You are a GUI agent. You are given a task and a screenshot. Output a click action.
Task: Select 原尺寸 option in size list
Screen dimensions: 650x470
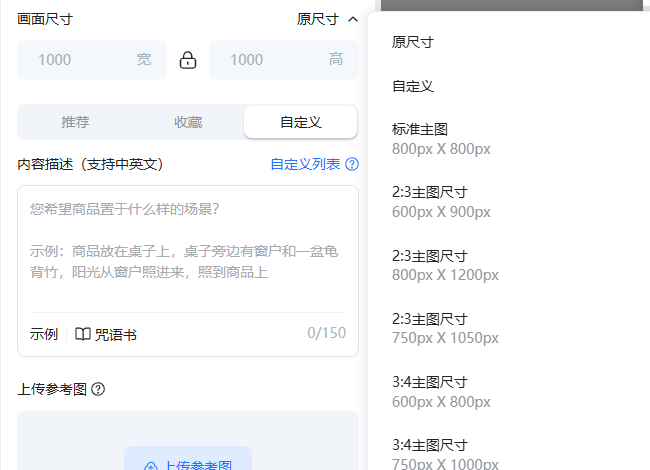(413, 42)
